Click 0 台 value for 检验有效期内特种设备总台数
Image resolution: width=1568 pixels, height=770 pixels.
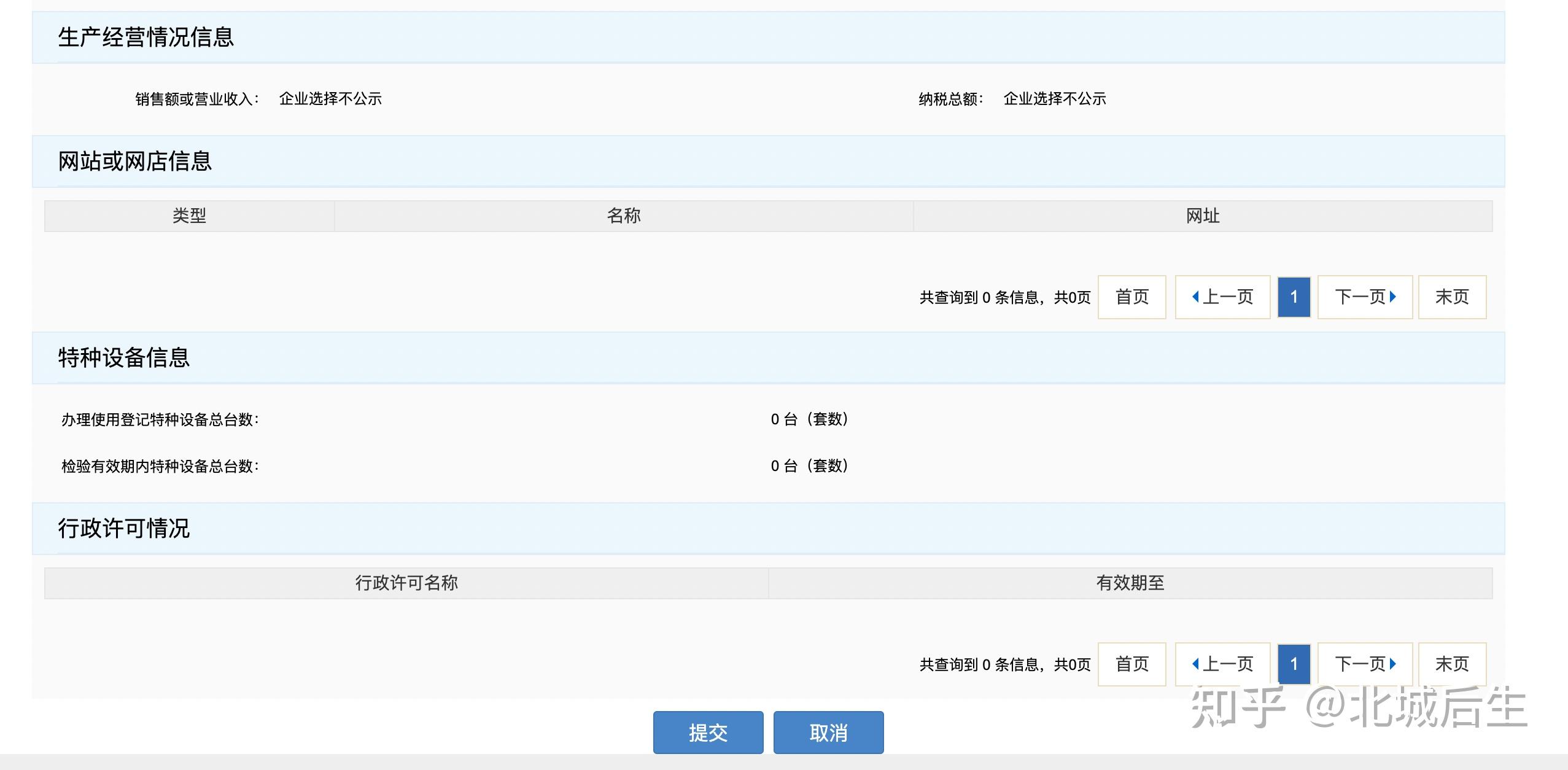(x=810, y=466)
